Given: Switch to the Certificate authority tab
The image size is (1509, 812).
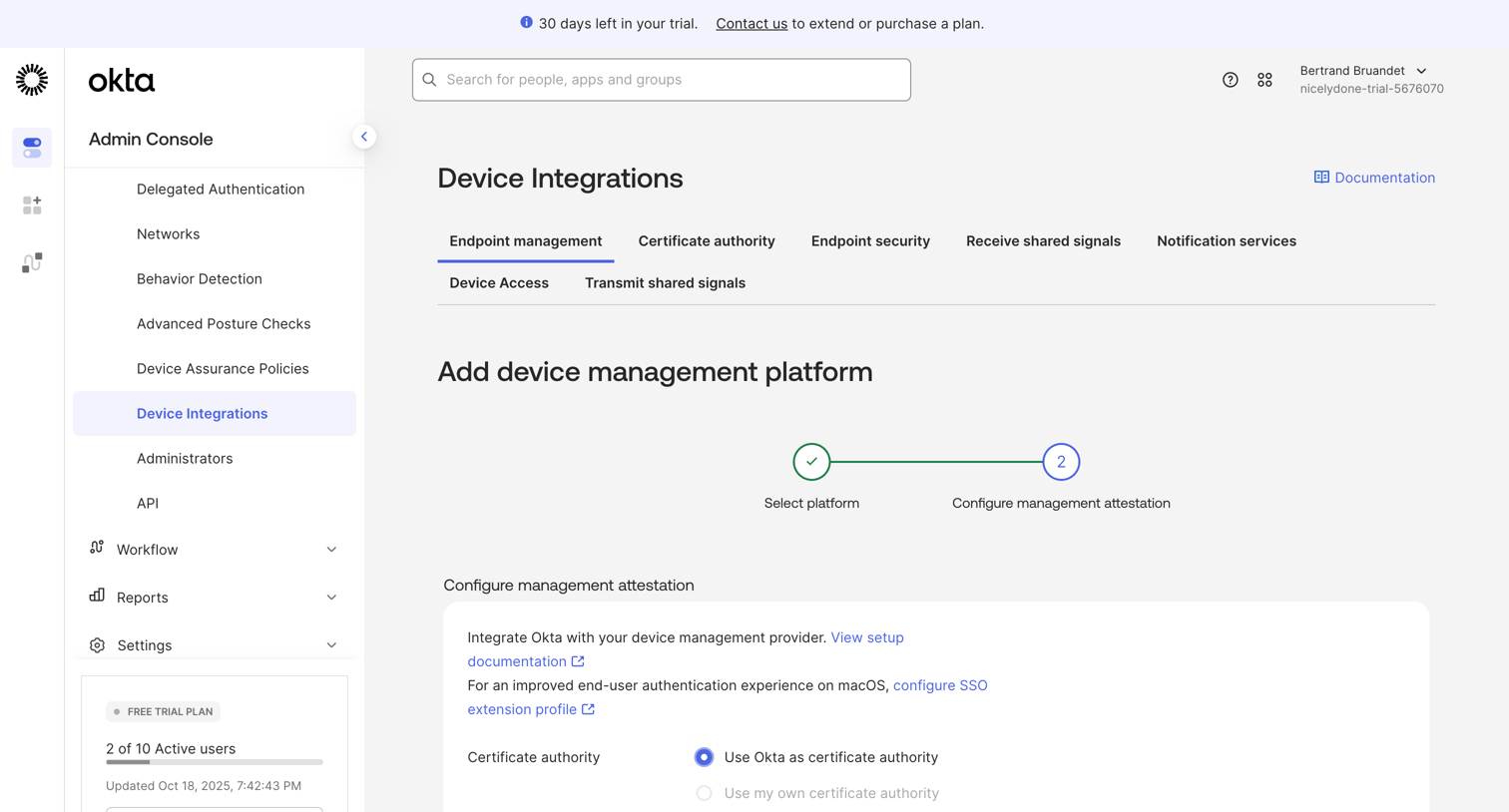Looking at the screenshot, I should 707,241.
